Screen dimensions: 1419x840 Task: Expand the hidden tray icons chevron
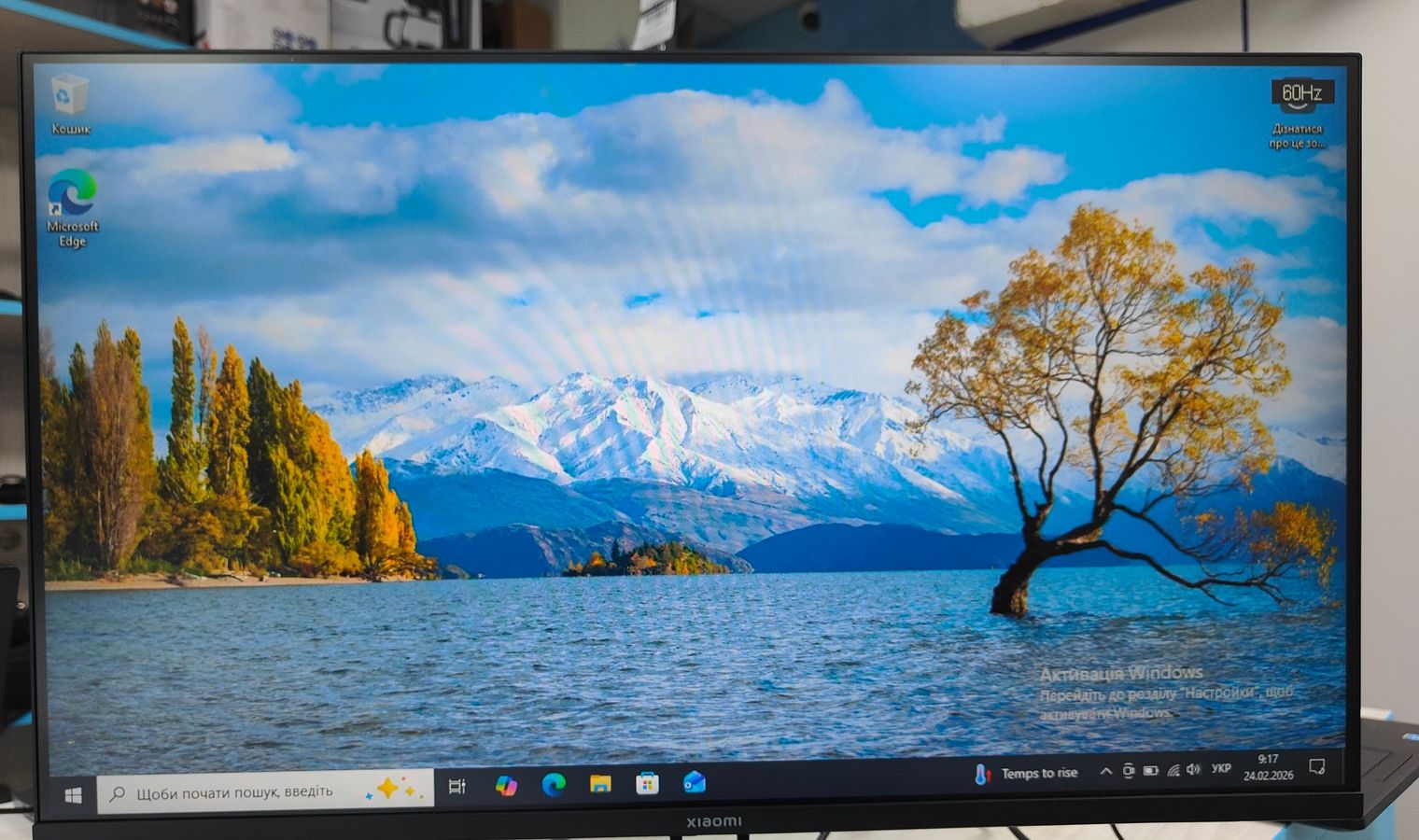click(1105, 772)
